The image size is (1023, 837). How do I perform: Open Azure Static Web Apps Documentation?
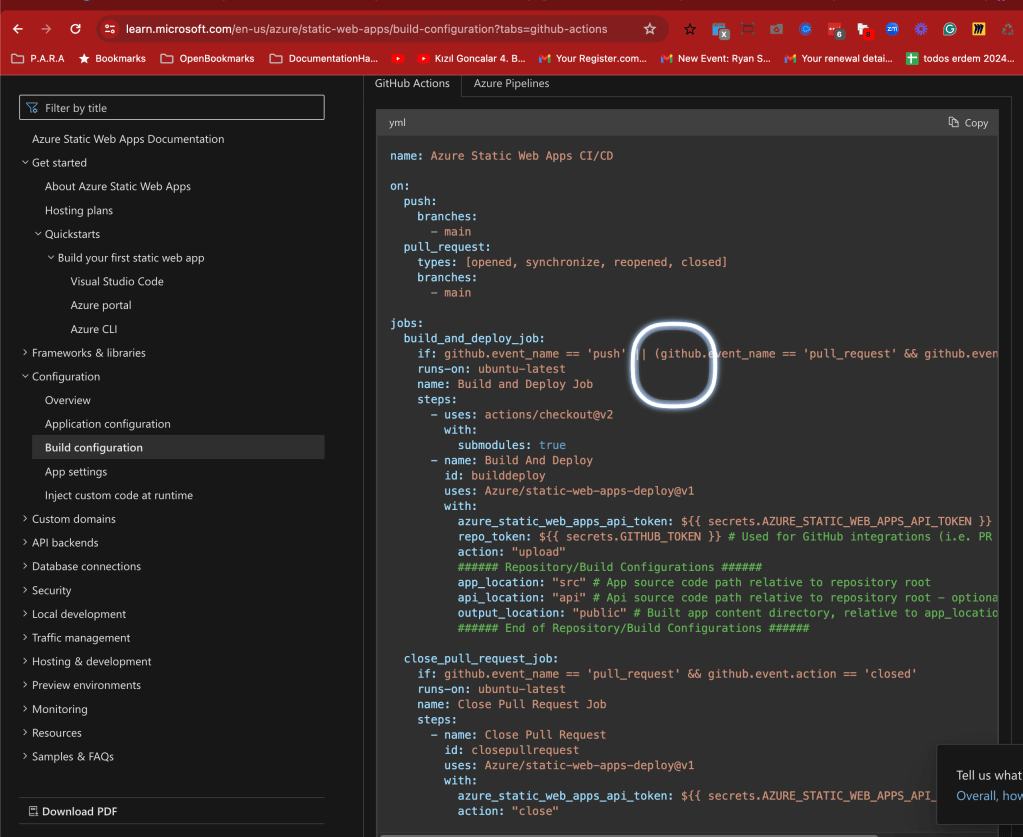point(128,139)
